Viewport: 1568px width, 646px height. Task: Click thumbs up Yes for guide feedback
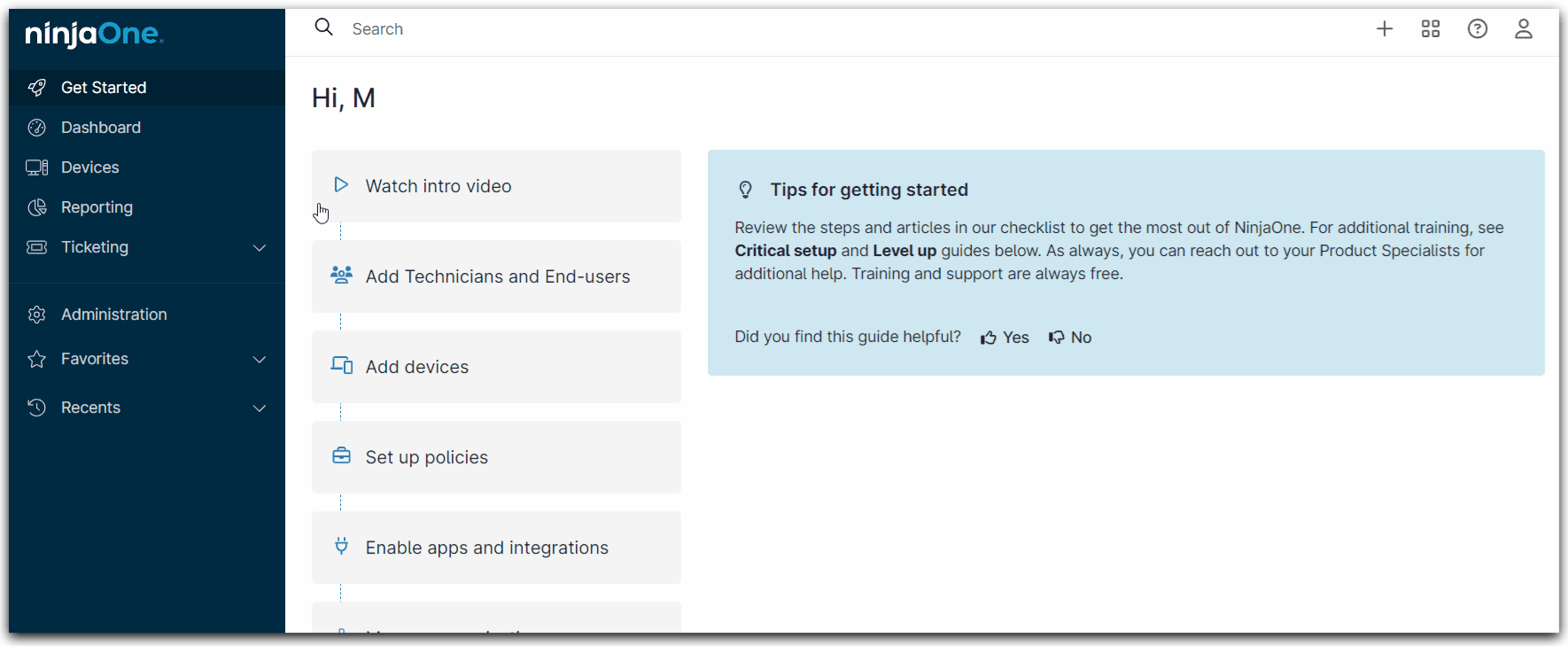(1005, 338)
